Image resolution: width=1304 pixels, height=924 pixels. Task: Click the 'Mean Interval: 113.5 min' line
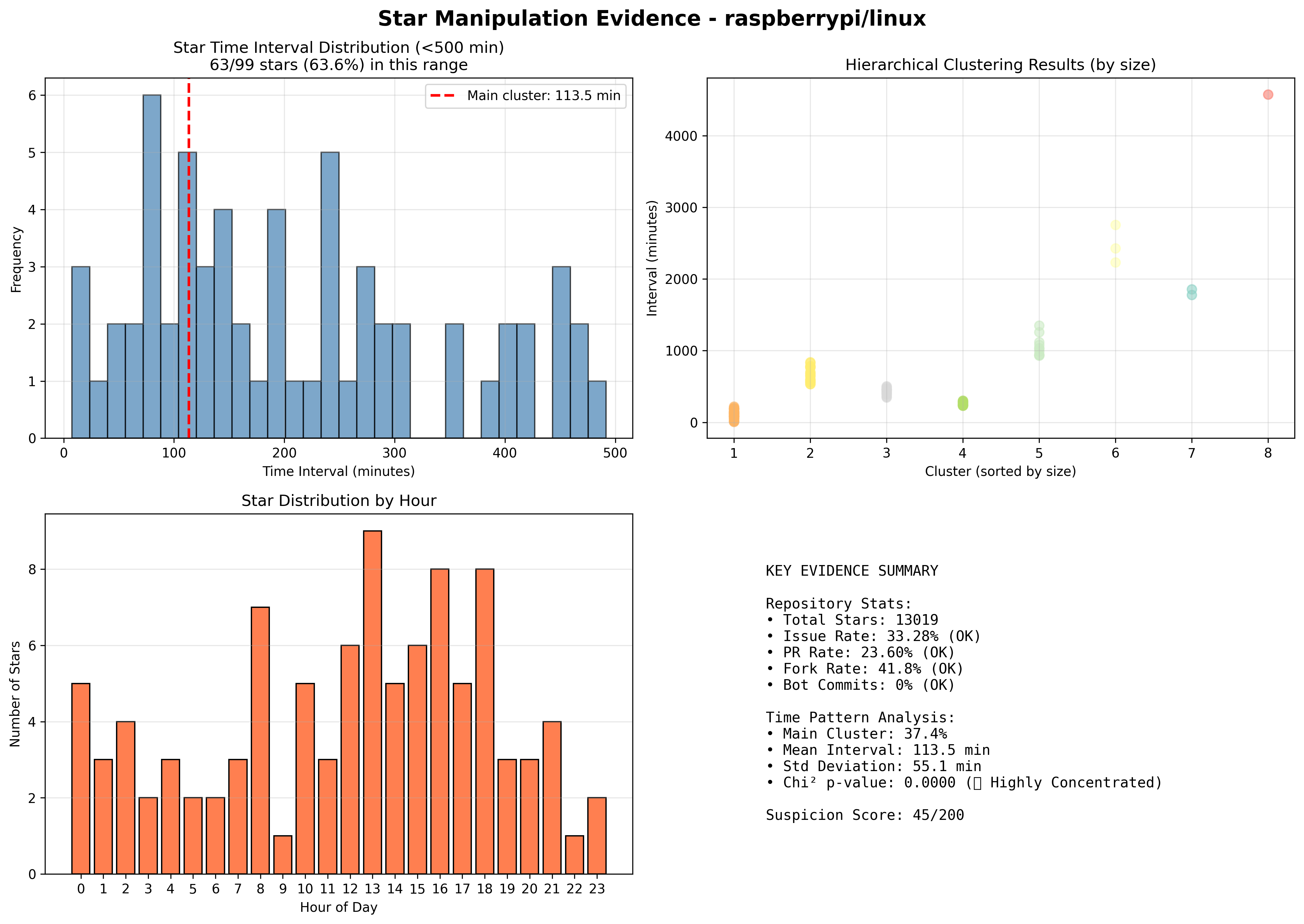pos(878,750)
